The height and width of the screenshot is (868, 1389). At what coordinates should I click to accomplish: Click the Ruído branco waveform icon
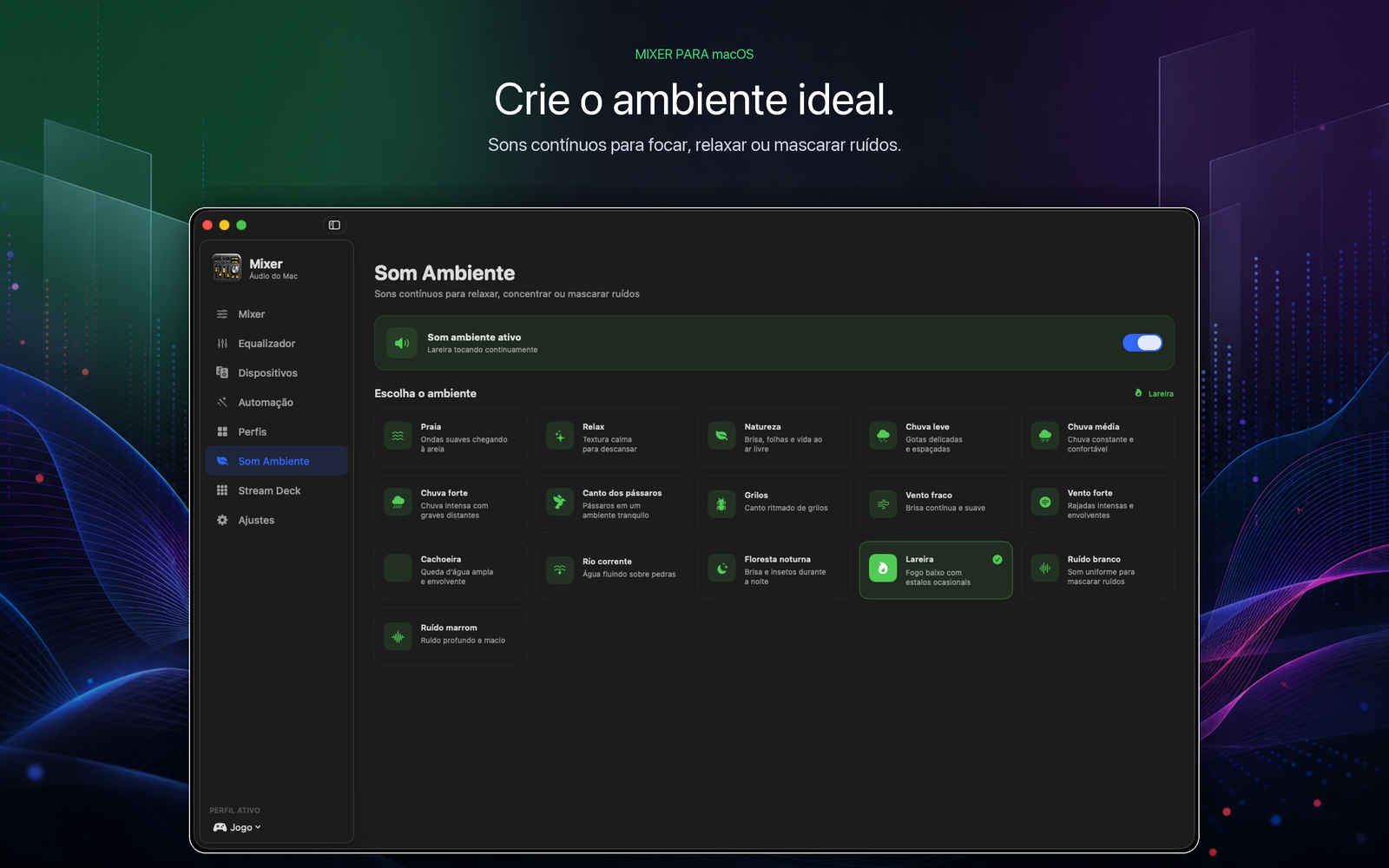coord(1045,569)
